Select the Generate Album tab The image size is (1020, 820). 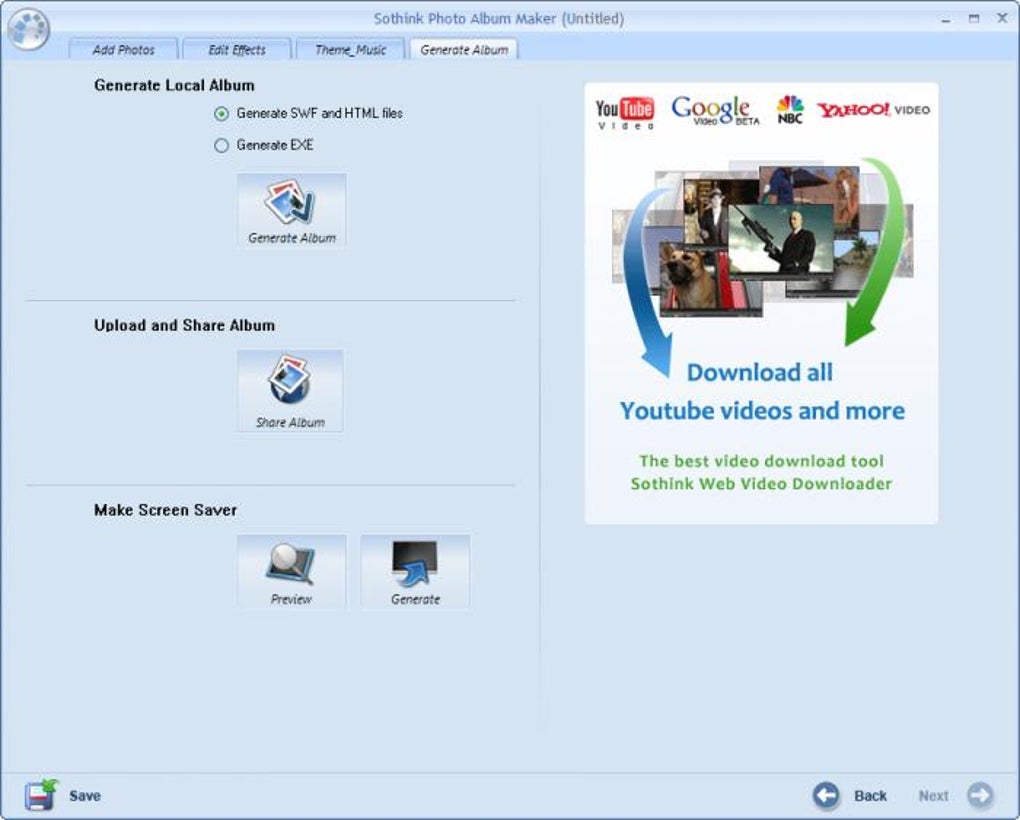(x=464, y=49)
